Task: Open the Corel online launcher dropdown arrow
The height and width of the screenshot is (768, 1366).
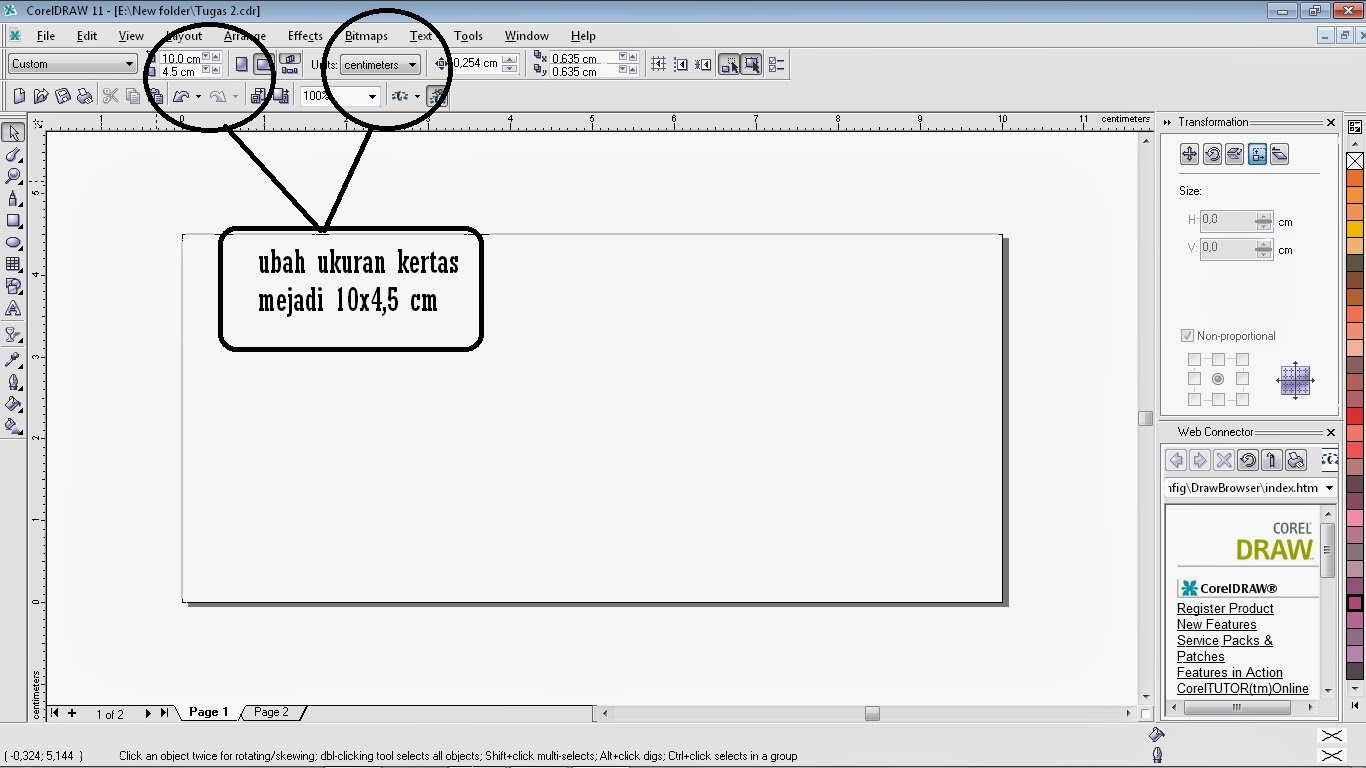Action: 417,96
